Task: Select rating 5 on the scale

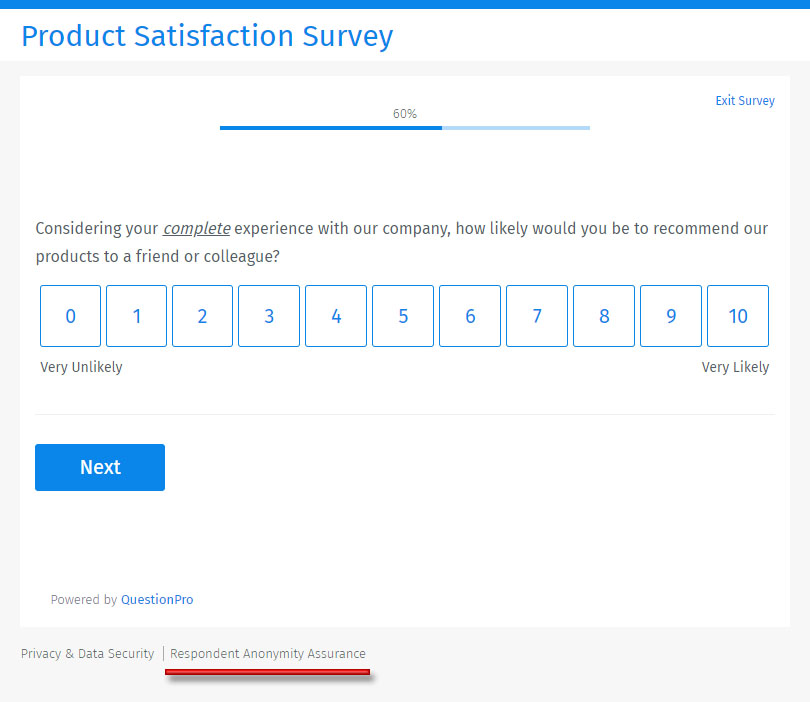Action: [403, 315]
